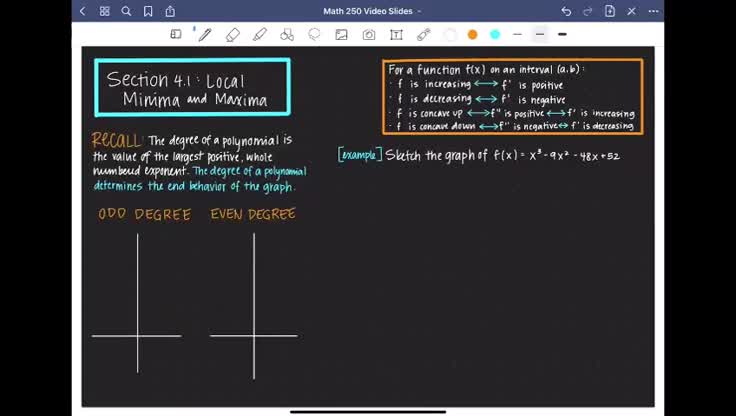Image resolution: width=736 pixels, height=416 pixels.
Task: Select the Eraser tool
Action: click(x=233, y=34)
